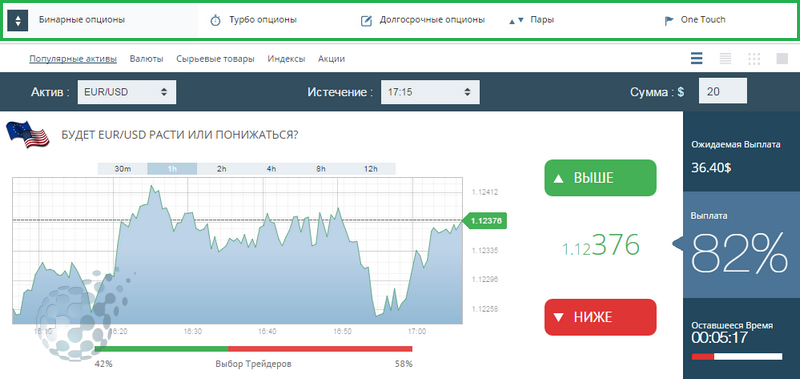Click the Pairs up-down triangles icon
Image resolution: width=800 pixels, height=379 pixels.
(x=516, y=20)
